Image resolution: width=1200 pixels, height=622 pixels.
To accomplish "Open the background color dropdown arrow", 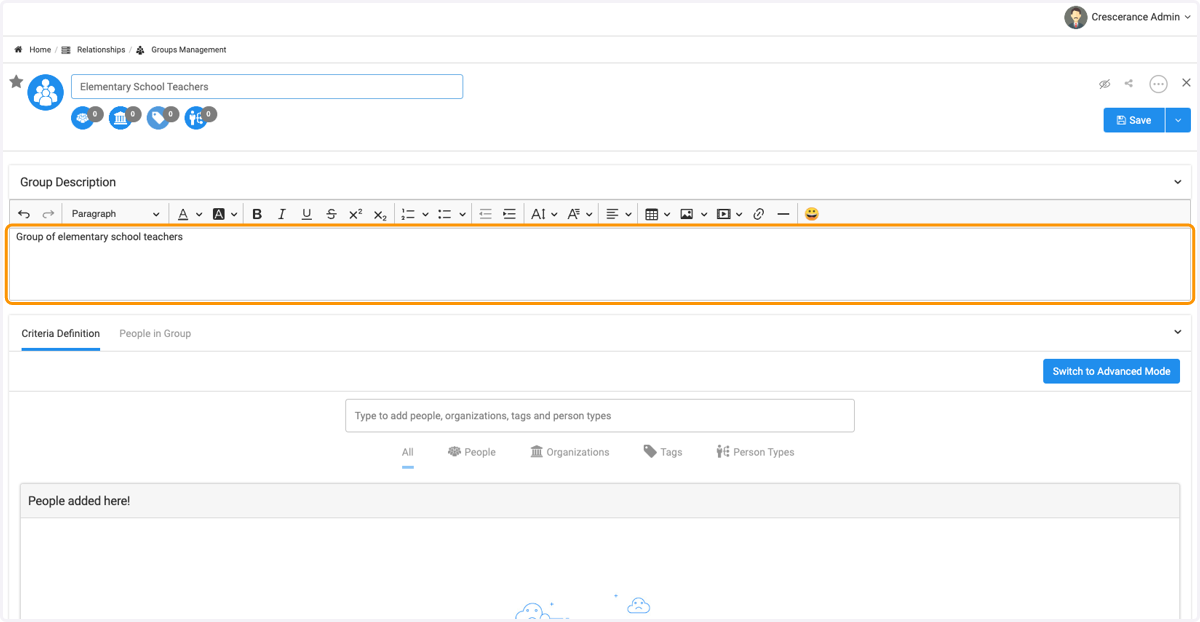I will click(x=234, y=214).
